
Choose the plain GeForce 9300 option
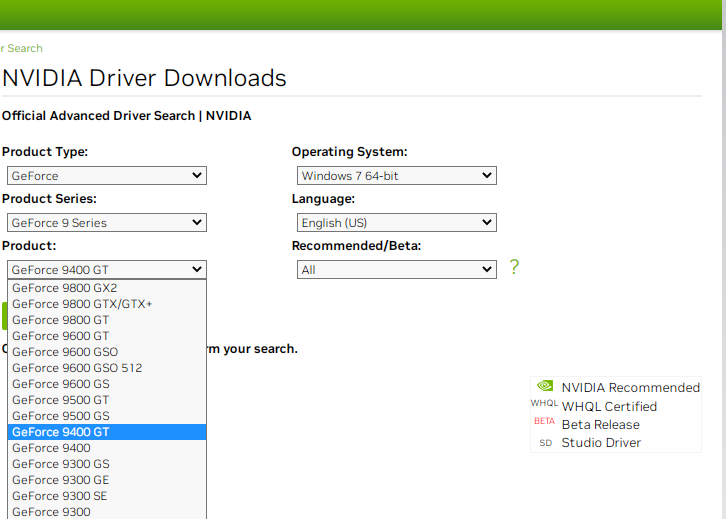click(107, 512)
